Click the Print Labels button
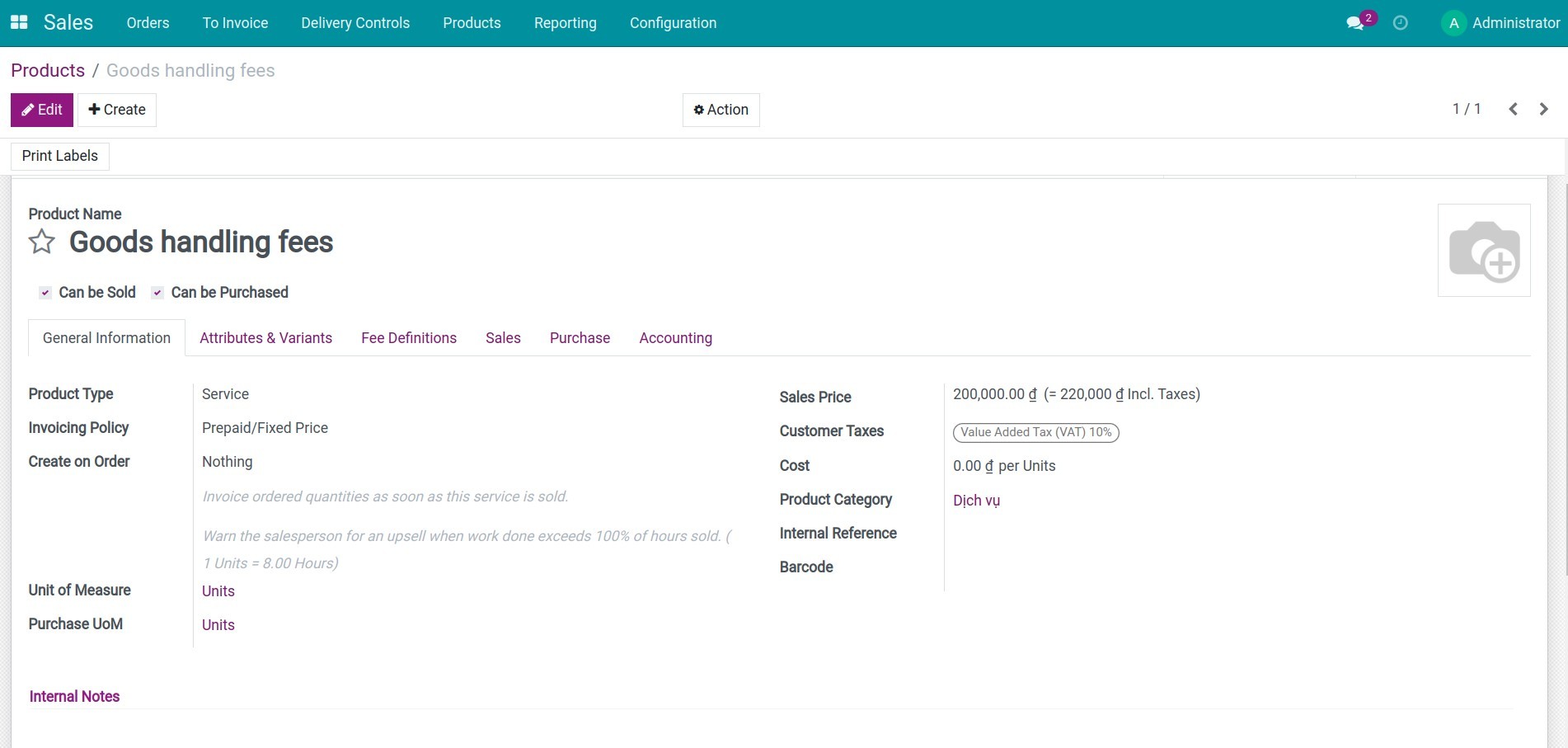1568x748 pixels. tap(59, 155)
